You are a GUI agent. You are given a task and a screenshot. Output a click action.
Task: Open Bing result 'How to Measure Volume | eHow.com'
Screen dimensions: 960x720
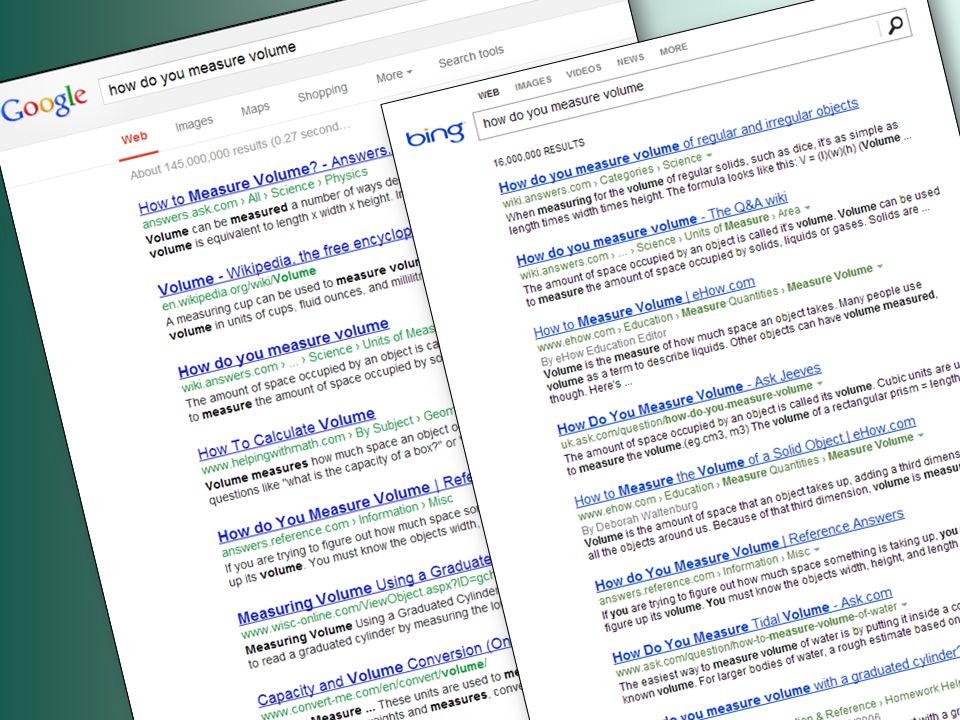644,307
